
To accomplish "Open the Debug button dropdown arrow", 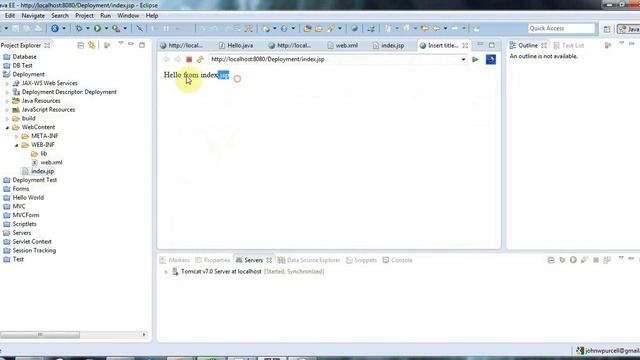I will pos(87,29).
